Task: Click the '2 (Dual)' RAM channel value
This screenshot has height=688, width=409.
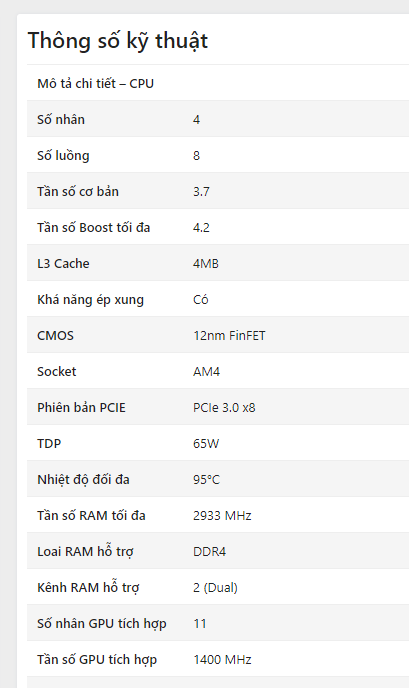Action: tap(215, 588)
